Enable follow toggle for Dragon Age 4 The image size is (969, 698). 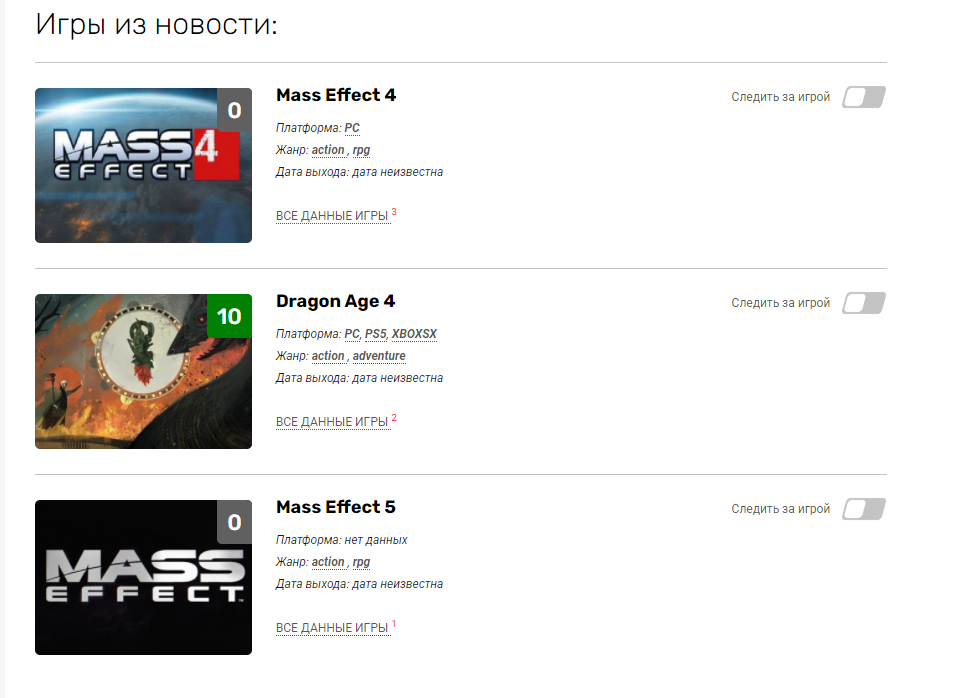[864, 303]
